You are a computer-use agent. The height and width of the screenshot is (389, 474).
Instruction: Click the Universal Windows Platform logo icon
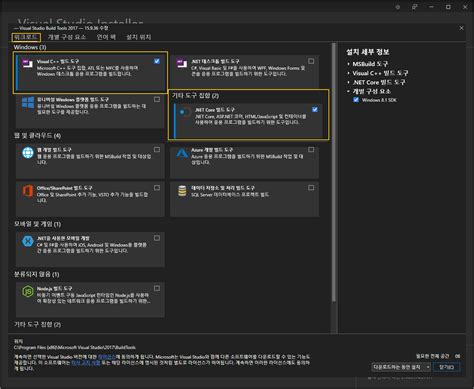point(28,103)
